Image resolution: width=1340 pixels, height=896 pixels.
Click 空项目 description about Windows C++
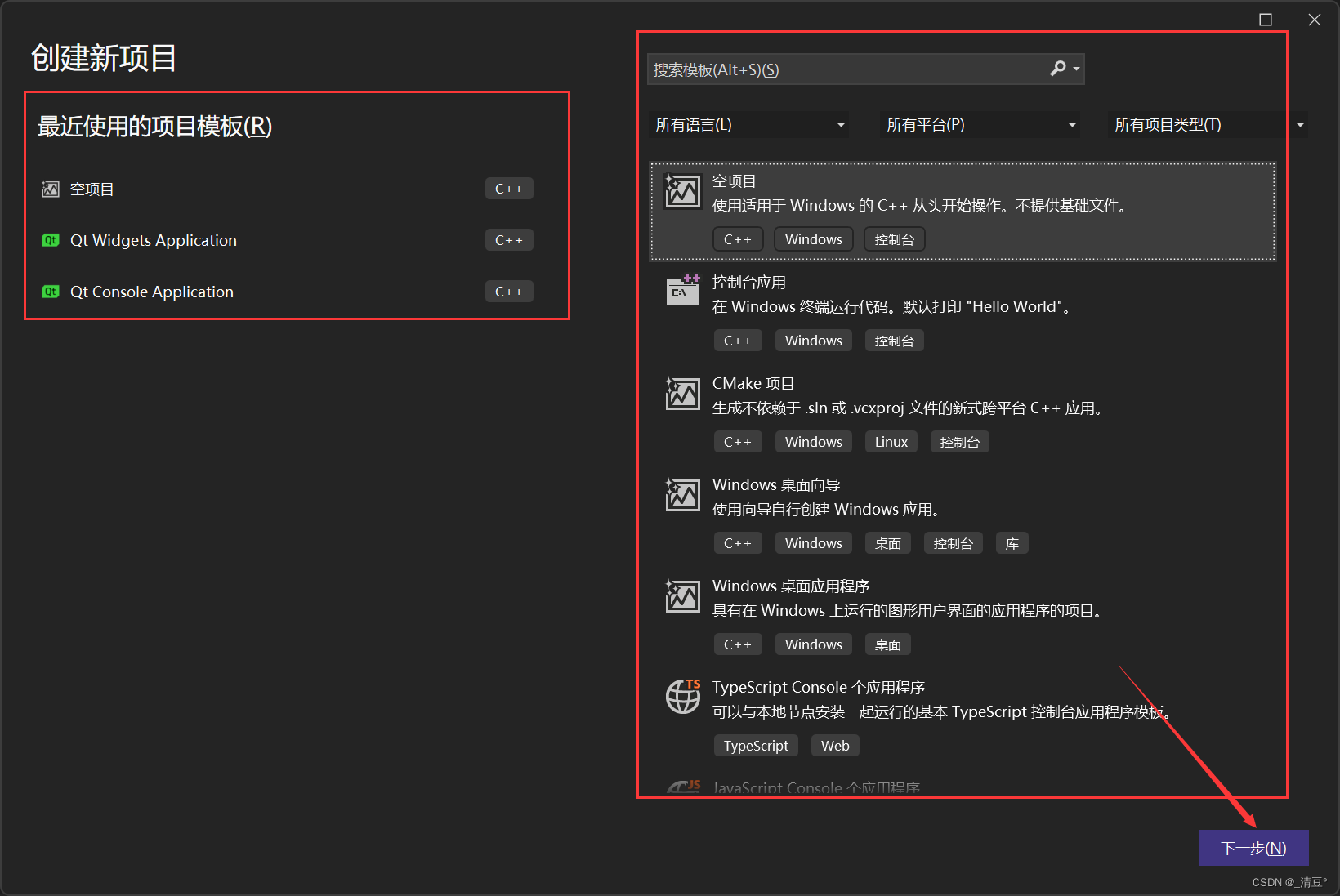(922, 206)
